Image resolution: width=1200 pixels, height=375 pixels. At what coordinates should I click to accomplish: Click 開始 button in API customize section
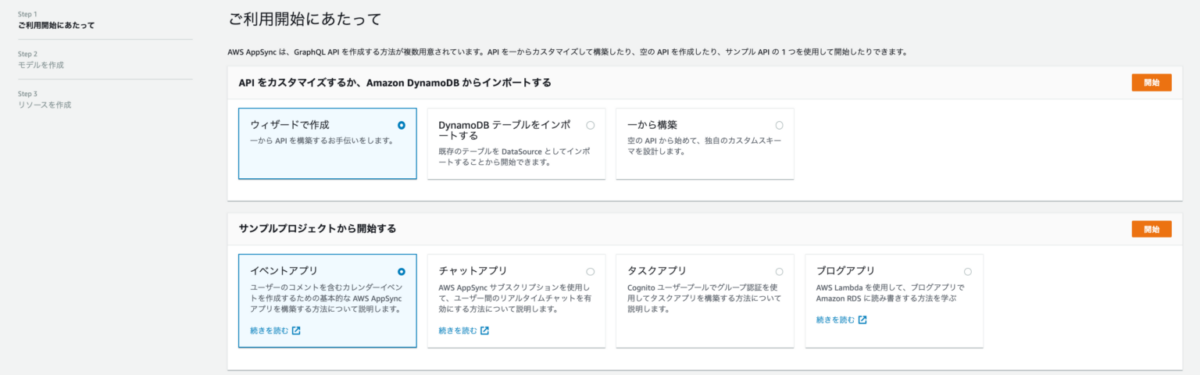(x=1151, y=83)
